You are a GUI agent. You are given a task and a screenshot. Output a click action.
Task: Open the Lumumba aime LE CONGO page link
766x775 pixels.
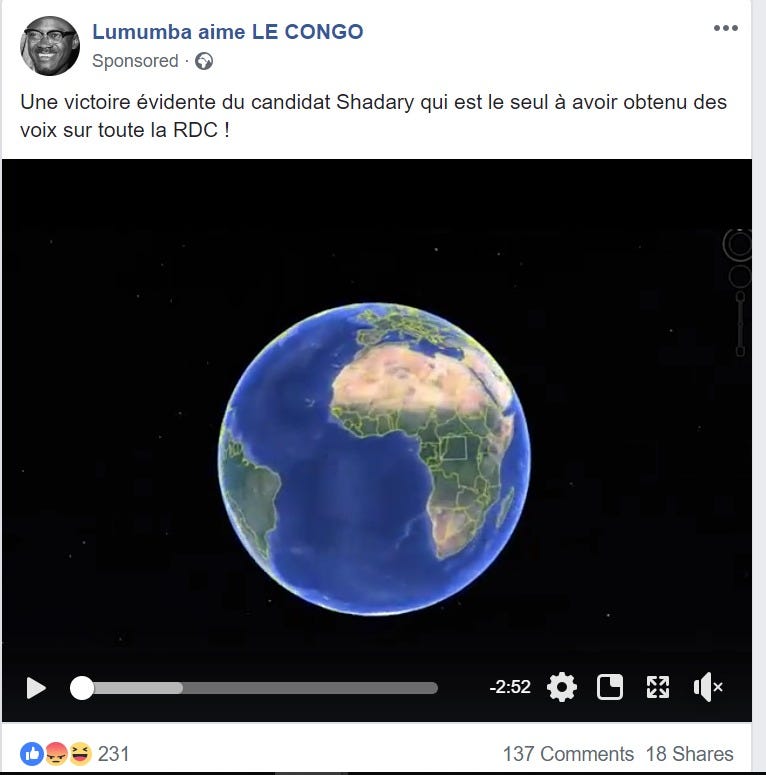point(227,32)
